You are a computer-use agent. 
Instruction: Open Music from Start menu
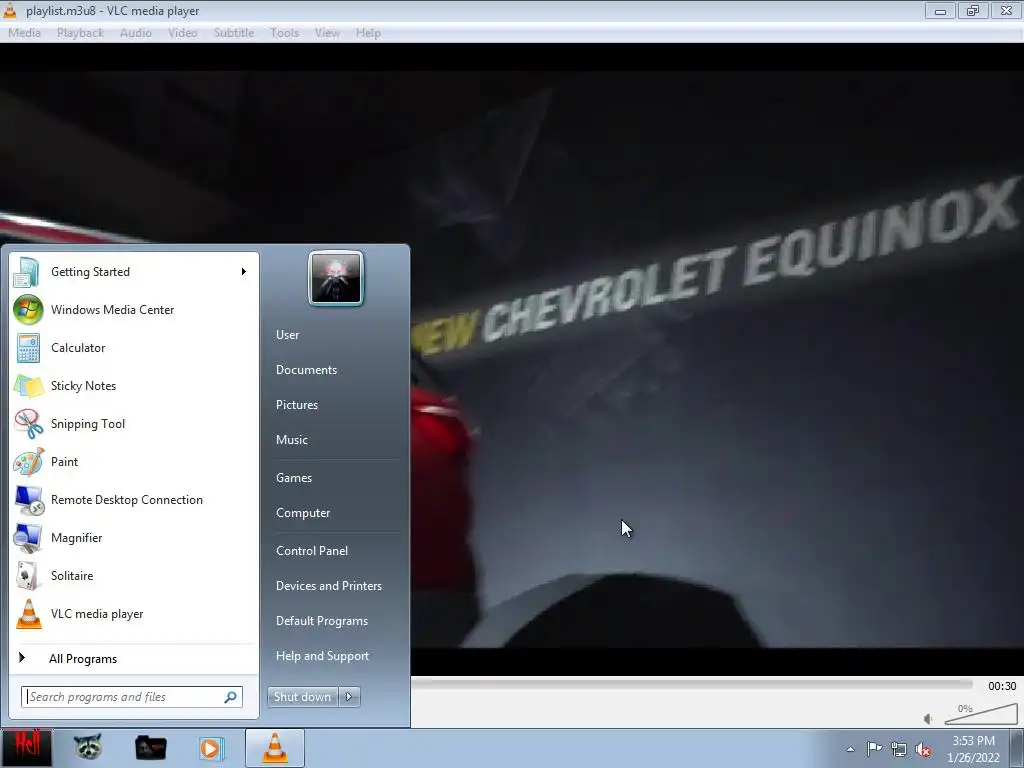[292, 440]
